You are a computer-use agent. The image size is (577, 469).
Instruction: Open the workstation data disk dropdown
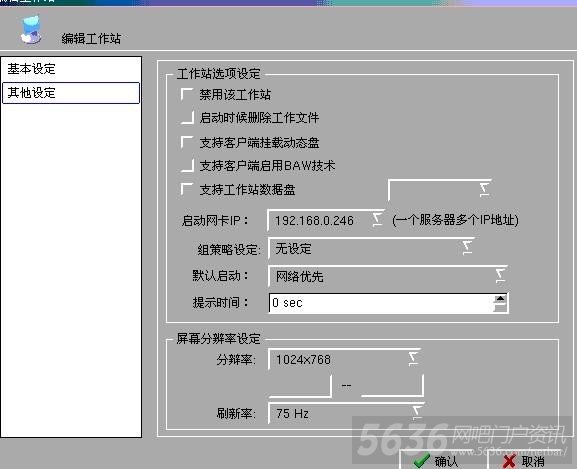[485, 190]
